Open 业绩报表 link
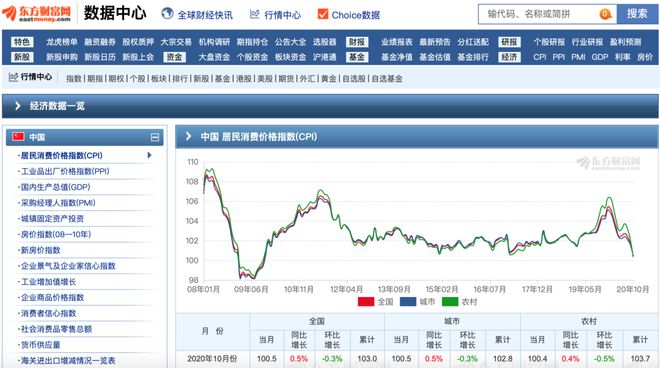Image resolution: width=660 pixels, height=368 pixels. 397,42
